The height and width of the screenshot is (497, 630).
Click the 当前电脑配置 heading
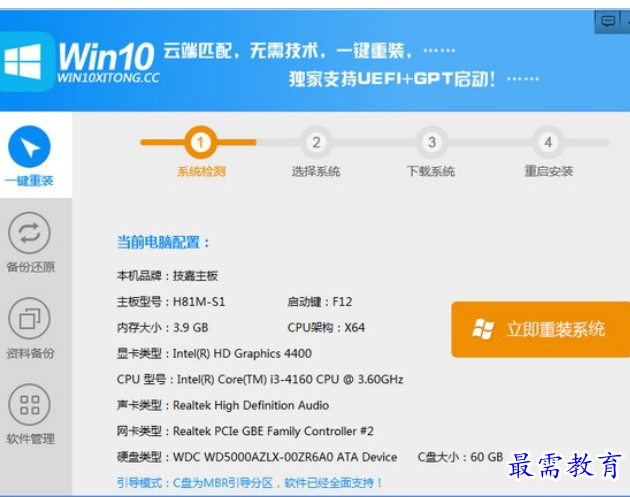point(163,243)
